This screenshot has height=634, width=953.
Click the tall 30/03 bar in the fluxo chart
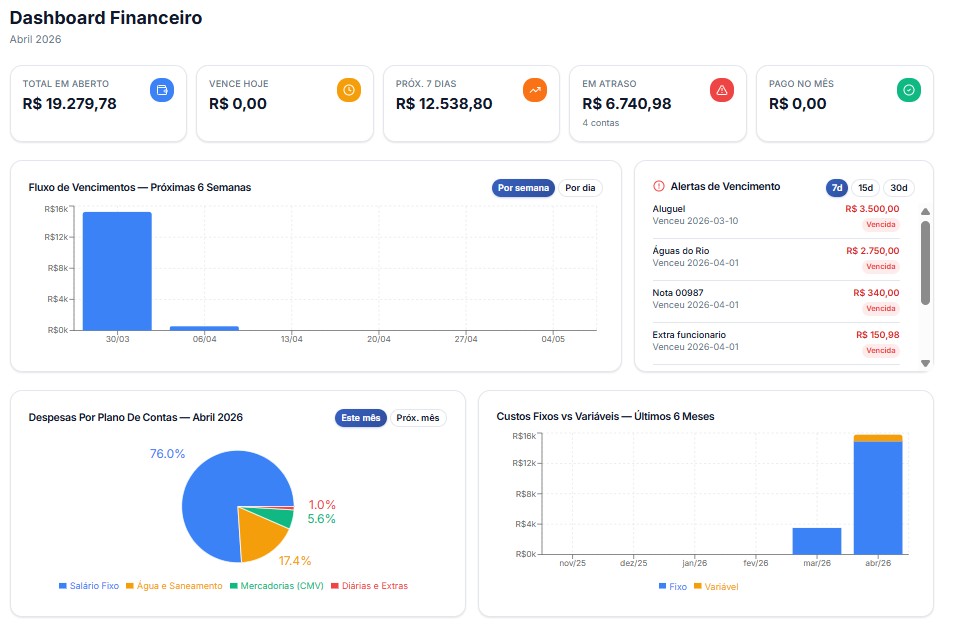tap(117, 270)
